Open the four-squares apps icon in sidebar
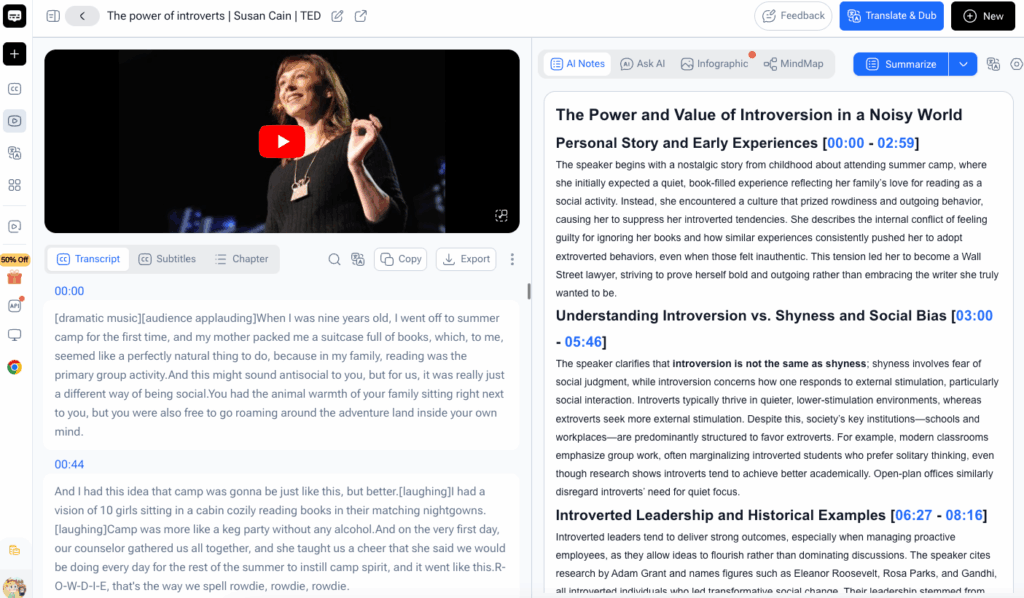Screen dimensions: 1024x598 point(14,185)
